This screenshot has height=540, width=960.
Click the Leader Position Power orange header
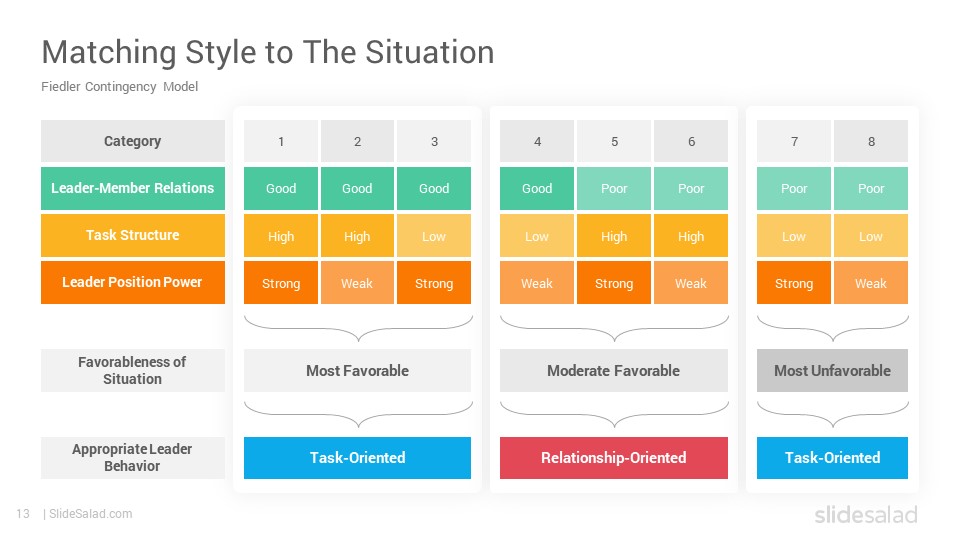click(133, 282)
